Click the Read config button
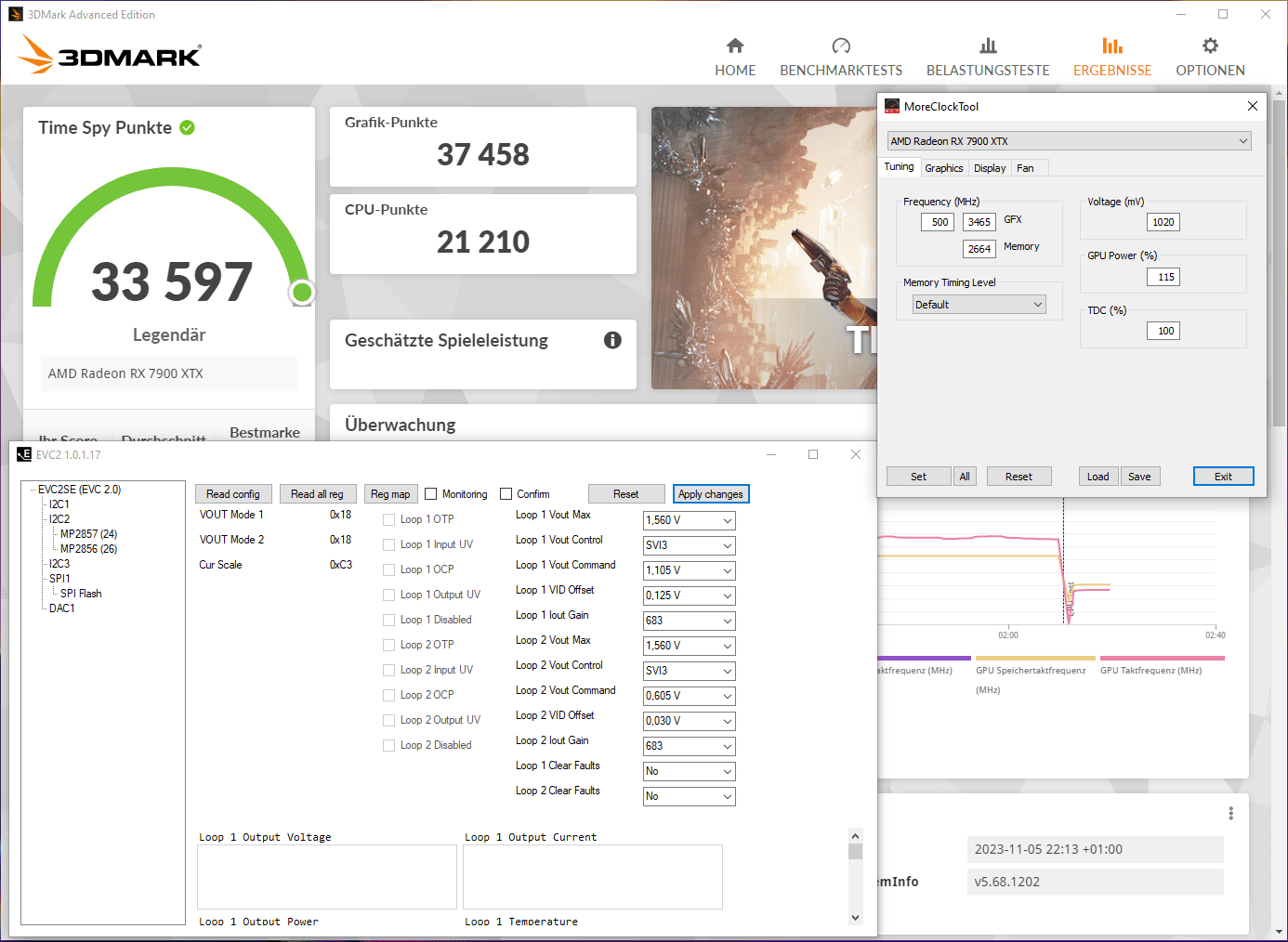Screen dimensions: 1288x942 pos(233,494)
